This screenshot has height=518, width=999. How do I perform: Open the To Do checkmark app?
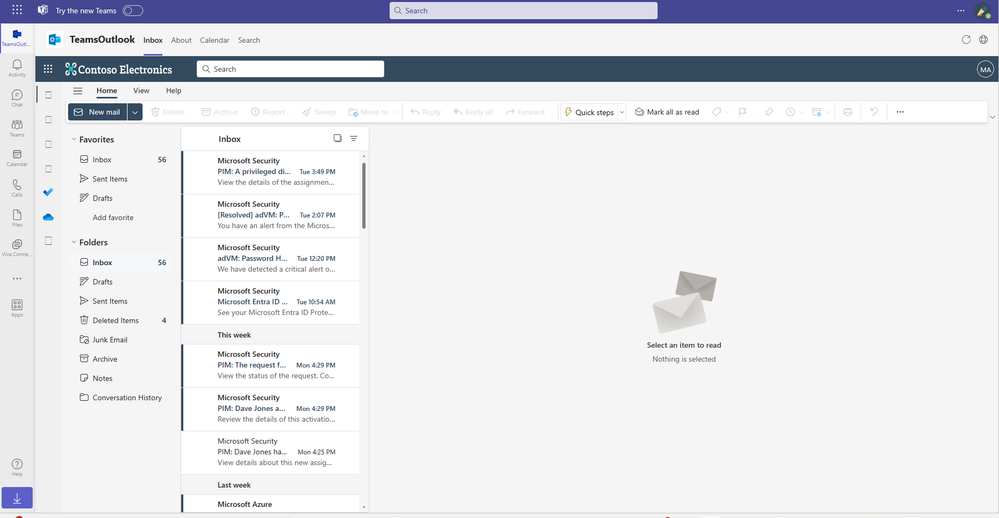48,192
